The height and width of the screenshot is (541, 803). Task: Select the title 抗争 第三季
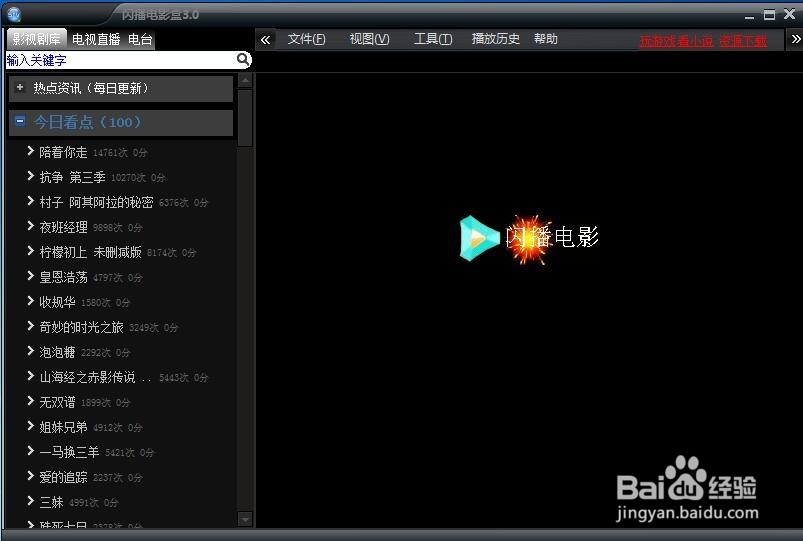click(x=72, y=177)
